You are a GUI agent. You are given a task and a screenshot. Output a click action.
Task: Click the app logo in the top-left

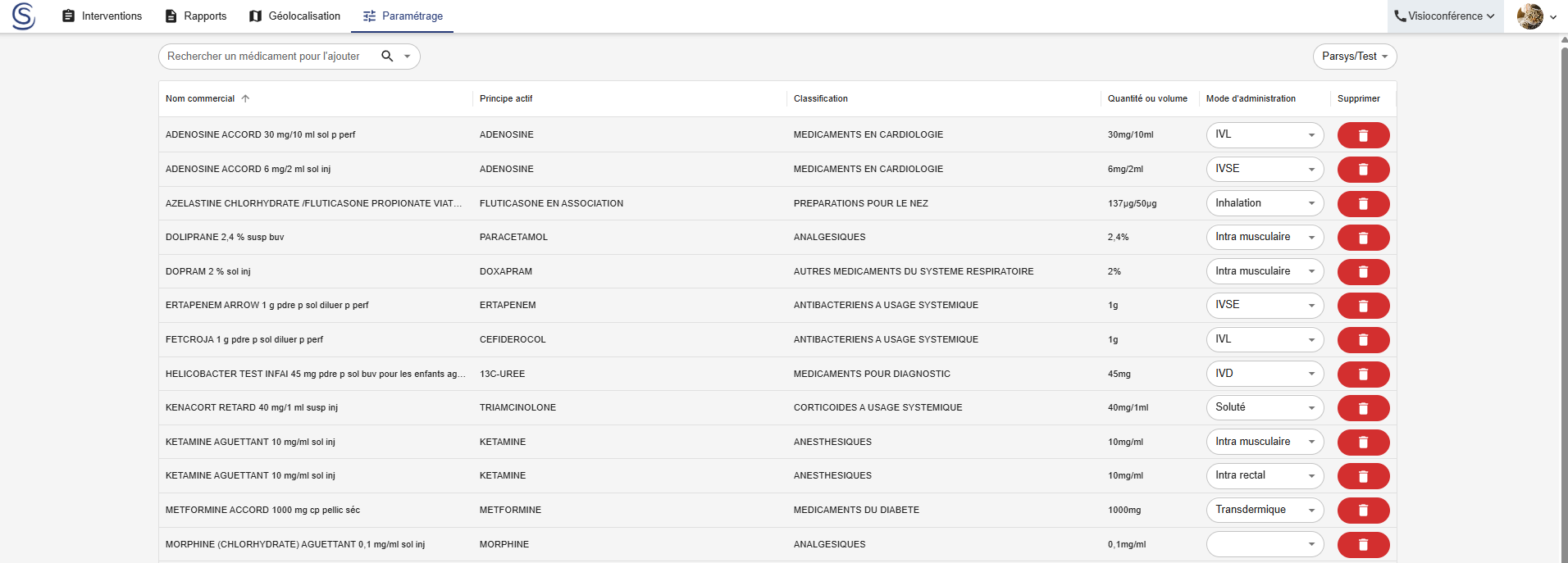point(24,16)
